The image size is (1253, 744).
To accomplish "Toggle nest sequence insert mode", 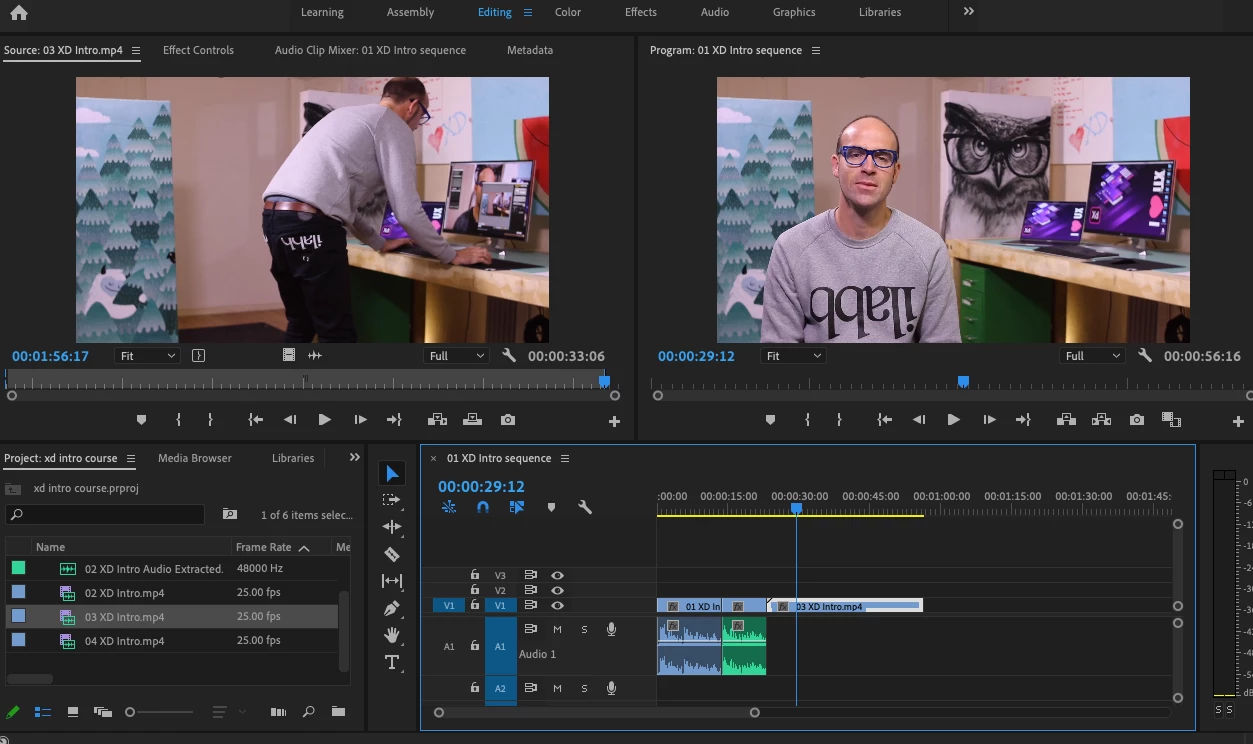I will (449, 507).
